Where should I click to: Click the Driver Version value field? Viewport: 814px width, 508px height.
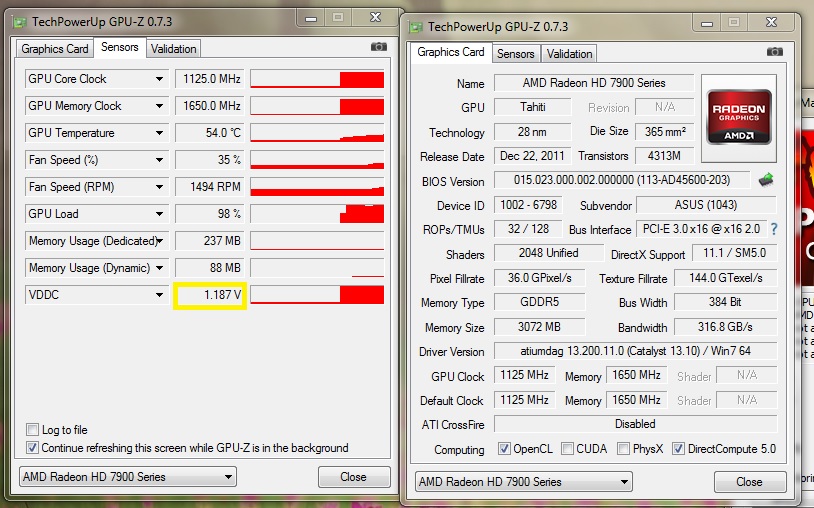(x=635, y=351)
